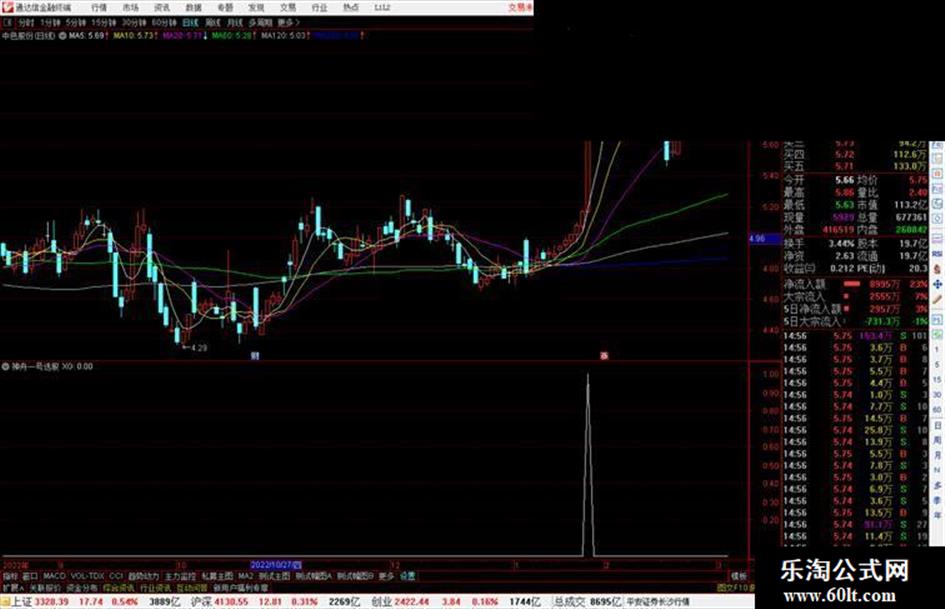Open the 关联报价 bottom tab

[45, 588]
